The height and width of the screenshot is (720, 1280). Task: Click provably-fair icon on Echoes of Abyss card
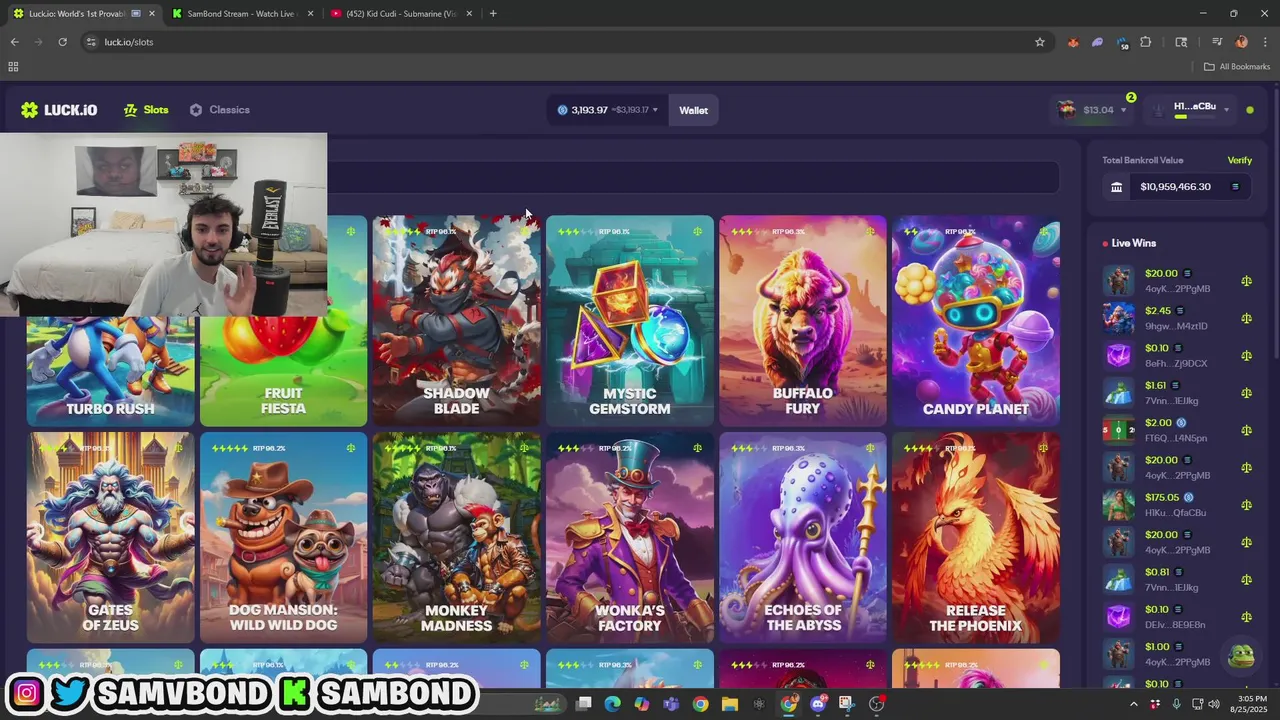[x=870, y=448]
